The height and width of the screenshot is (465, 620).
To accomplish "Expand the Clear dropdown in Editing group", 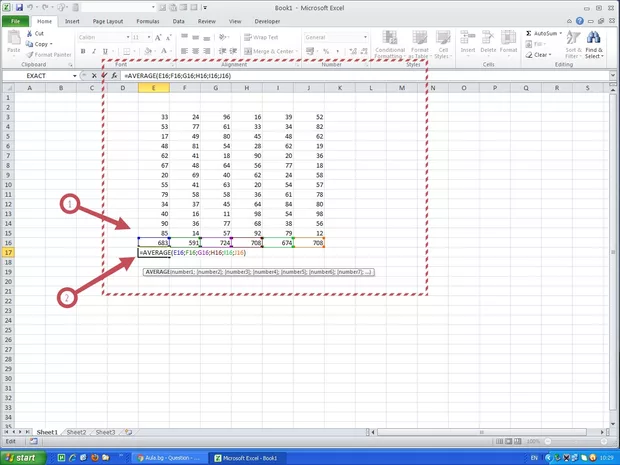I will click(549, 55).
